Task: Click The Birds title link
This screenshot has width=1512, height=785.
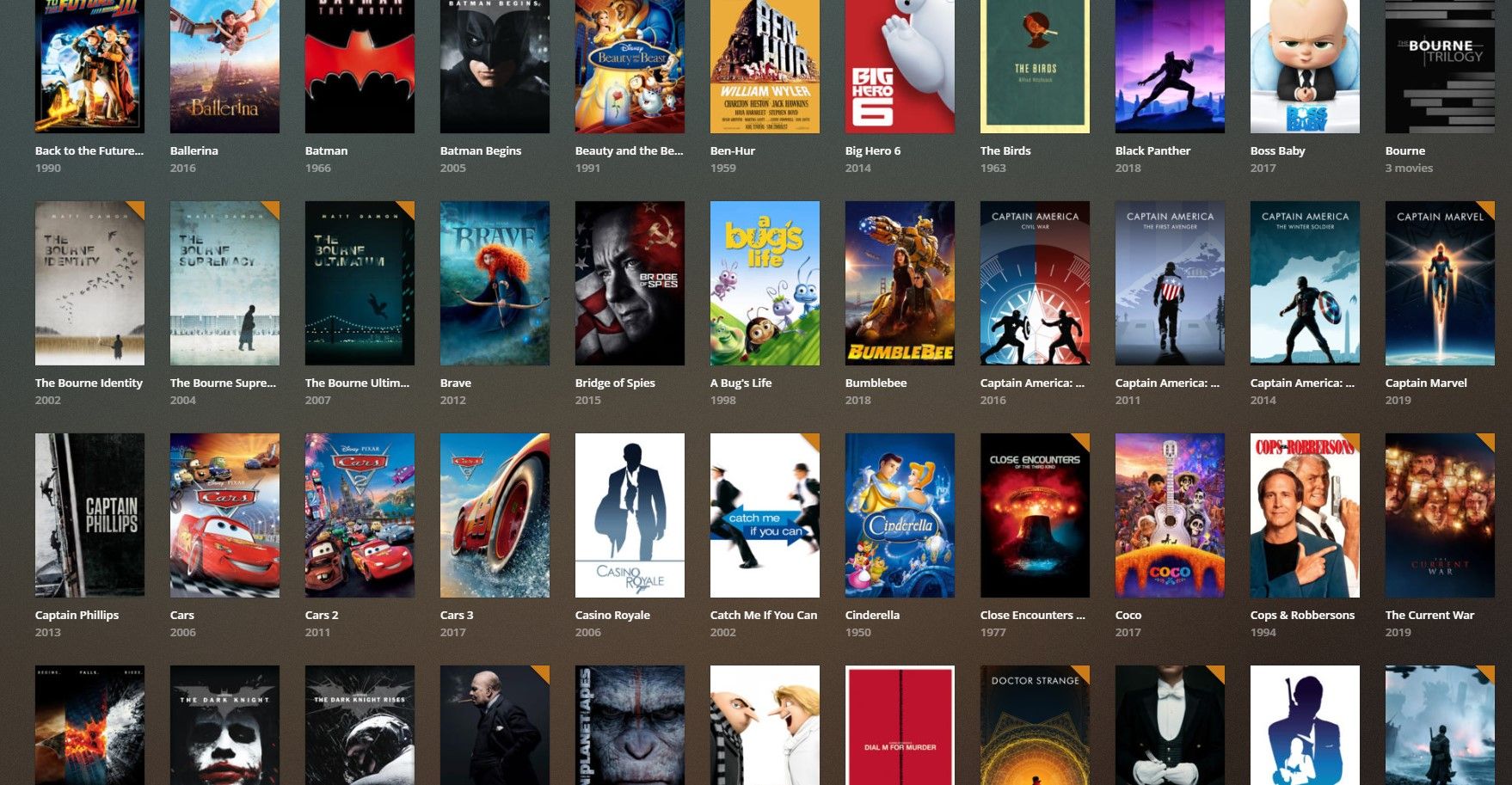Action: click(x=1005, y=150)
